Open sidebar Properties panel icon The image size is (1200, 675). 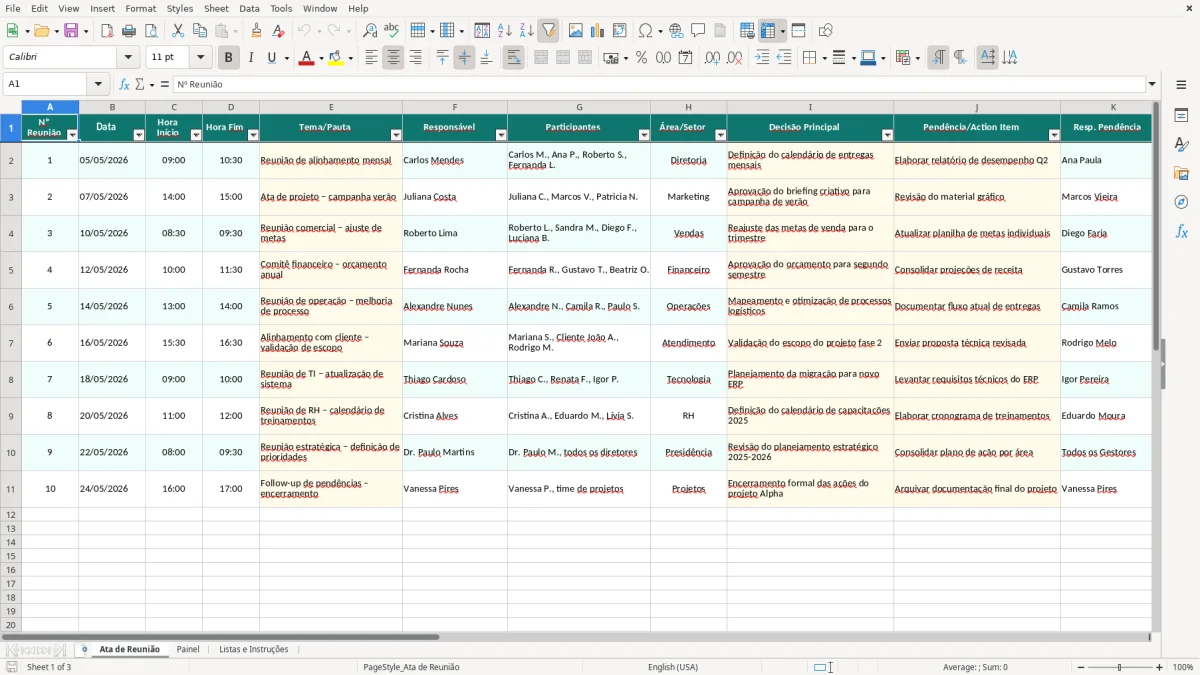(x=1181, y=115)
